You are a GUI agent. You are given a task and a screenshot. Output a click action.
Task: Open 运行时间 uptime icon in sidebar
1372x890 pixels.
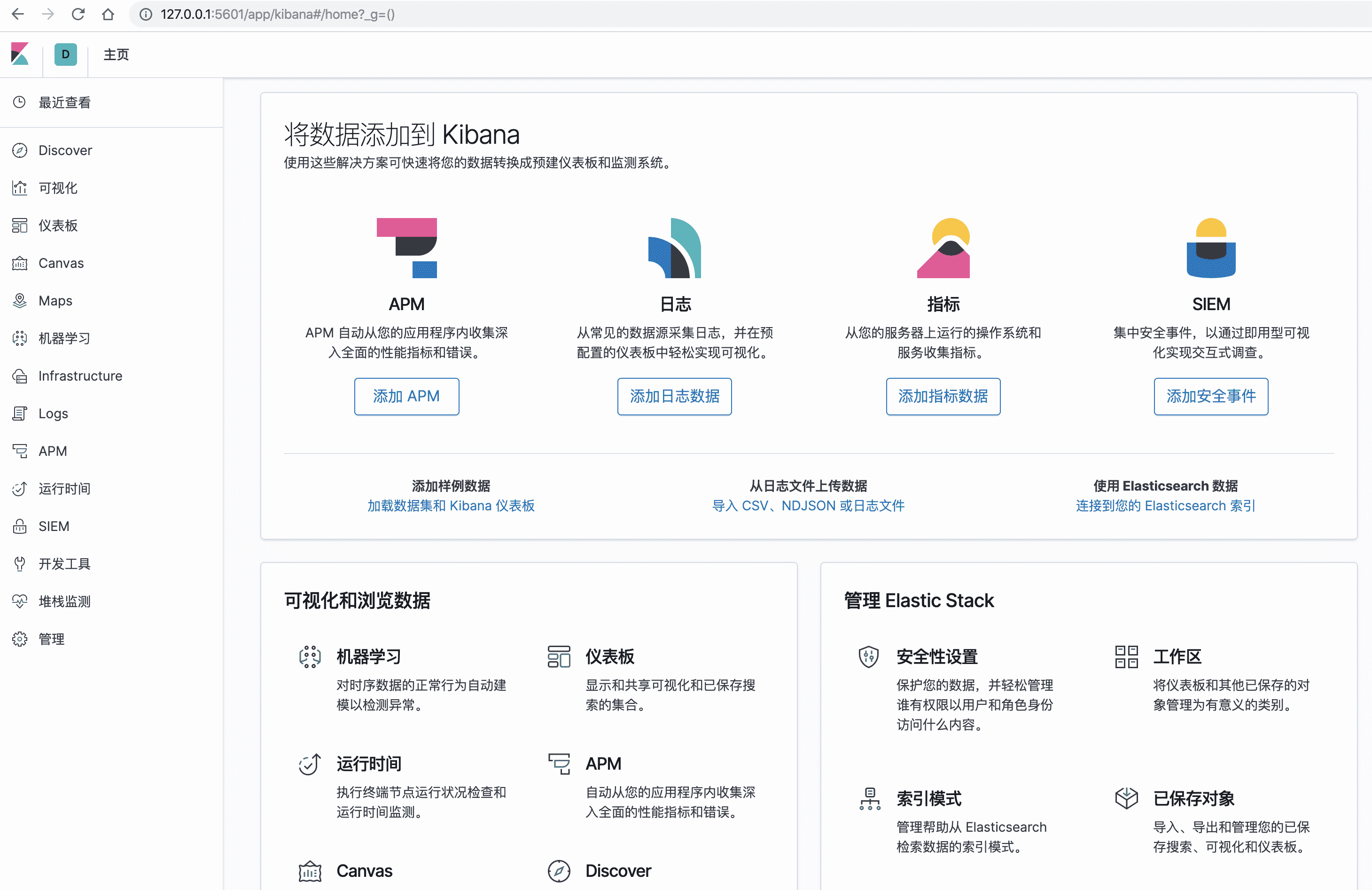20,489
